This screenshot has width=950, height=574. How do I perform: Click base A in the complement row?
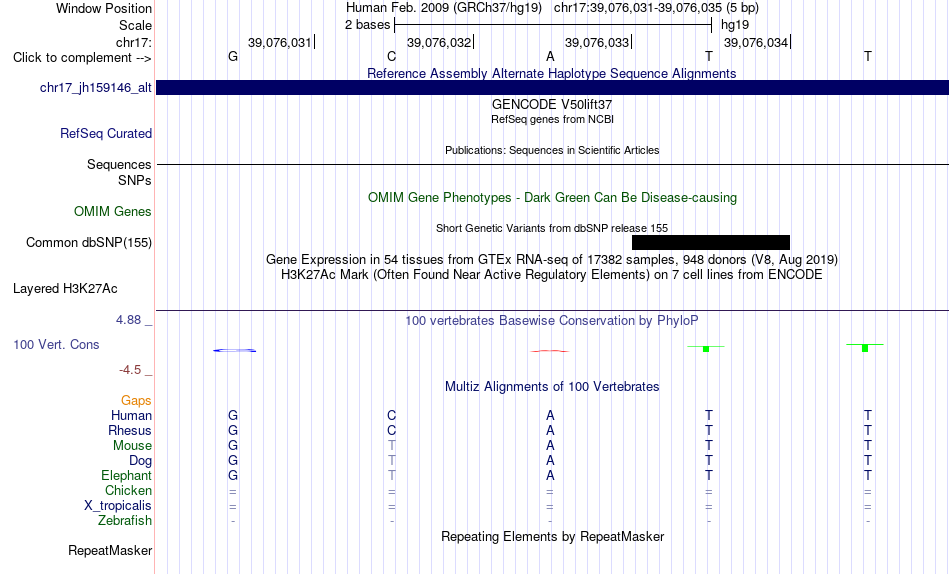(x=550, y=56)
